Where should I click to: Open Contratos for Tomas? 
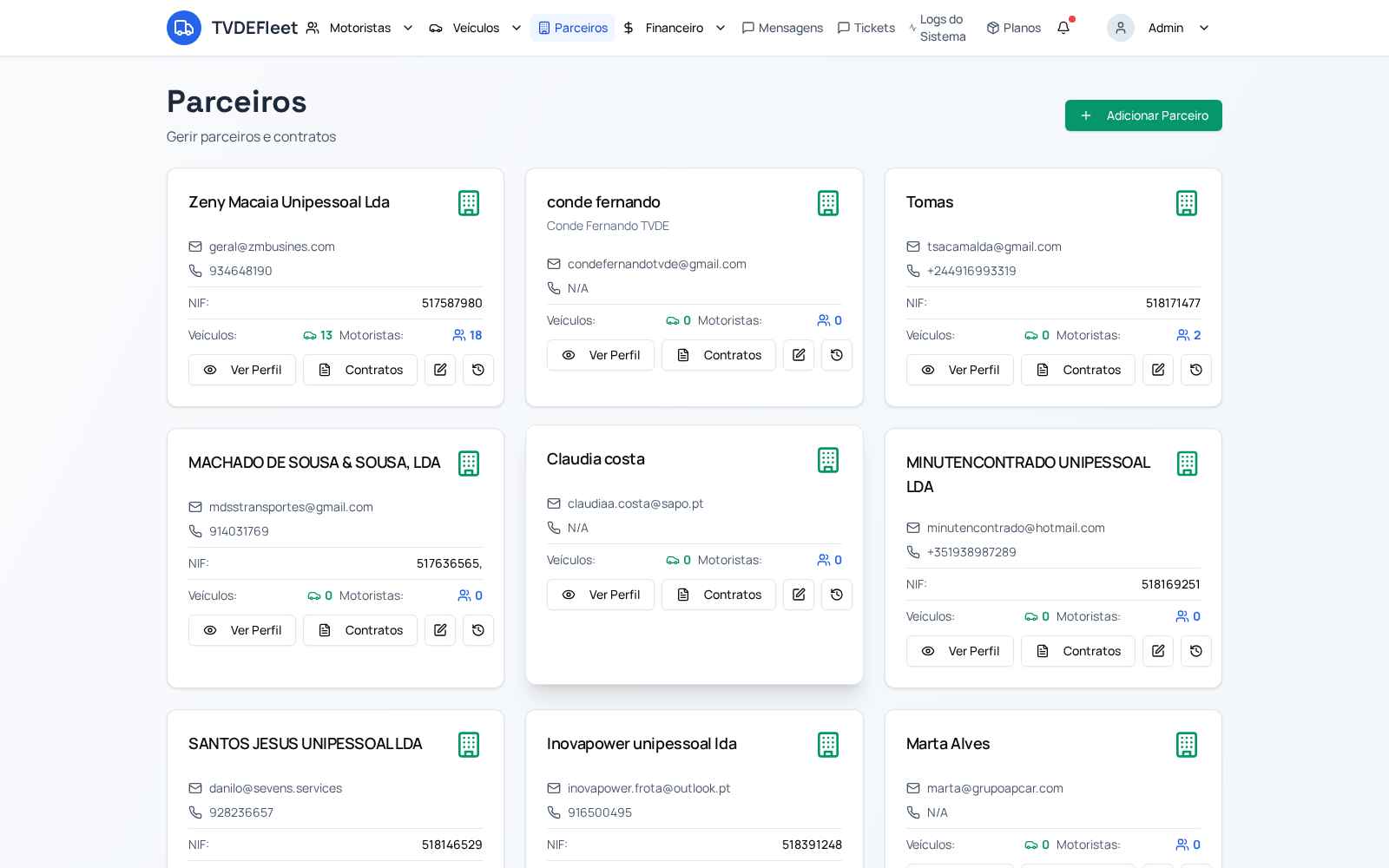1078,370
